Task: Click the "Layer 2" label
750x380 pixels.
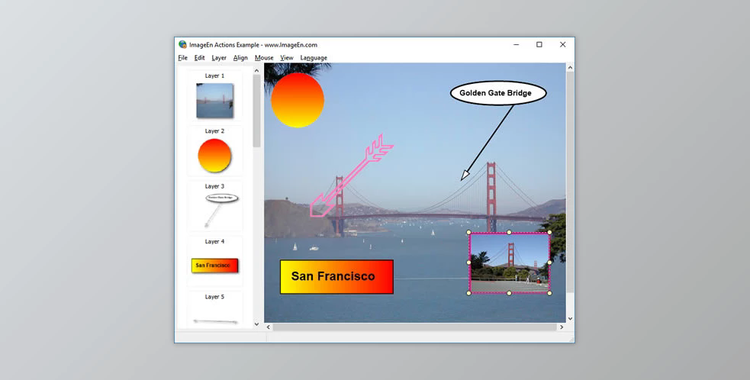Action: pyautogui.click(x=214, y=131)
